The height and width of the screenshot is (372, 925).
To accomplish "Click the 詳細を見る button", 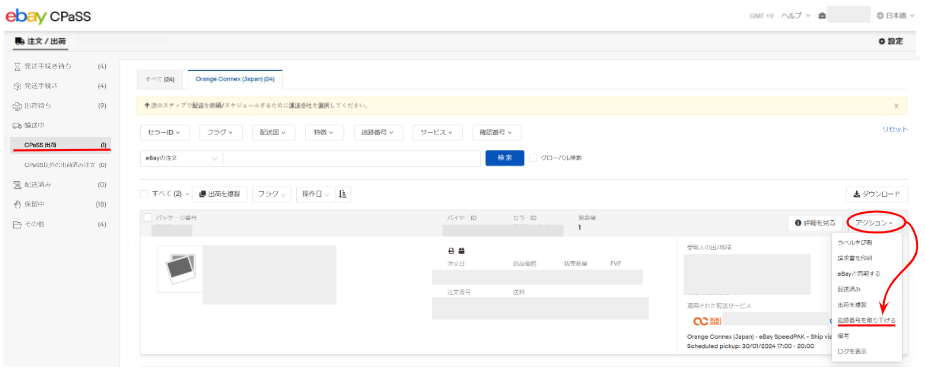I will 815,223.
